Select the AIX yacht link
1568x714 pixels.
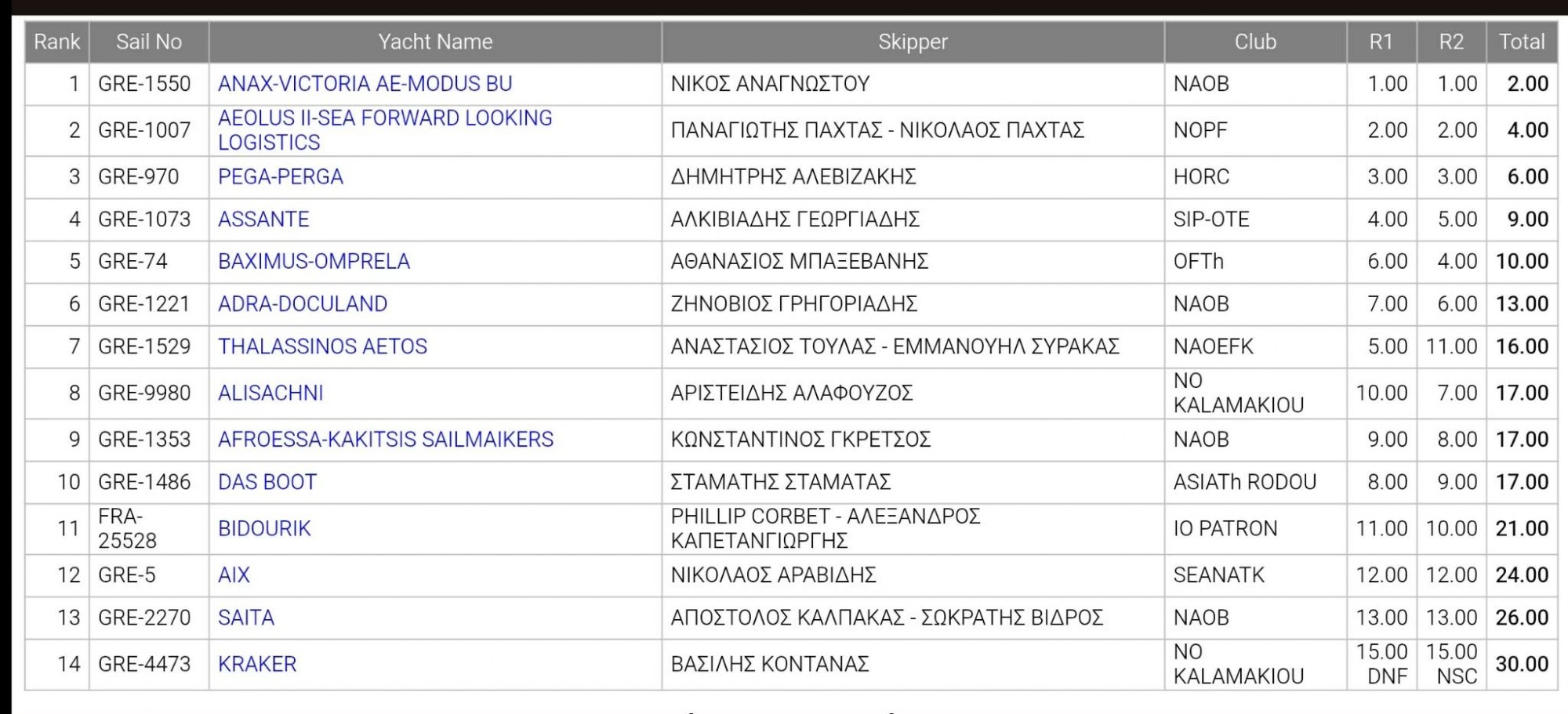234,575
